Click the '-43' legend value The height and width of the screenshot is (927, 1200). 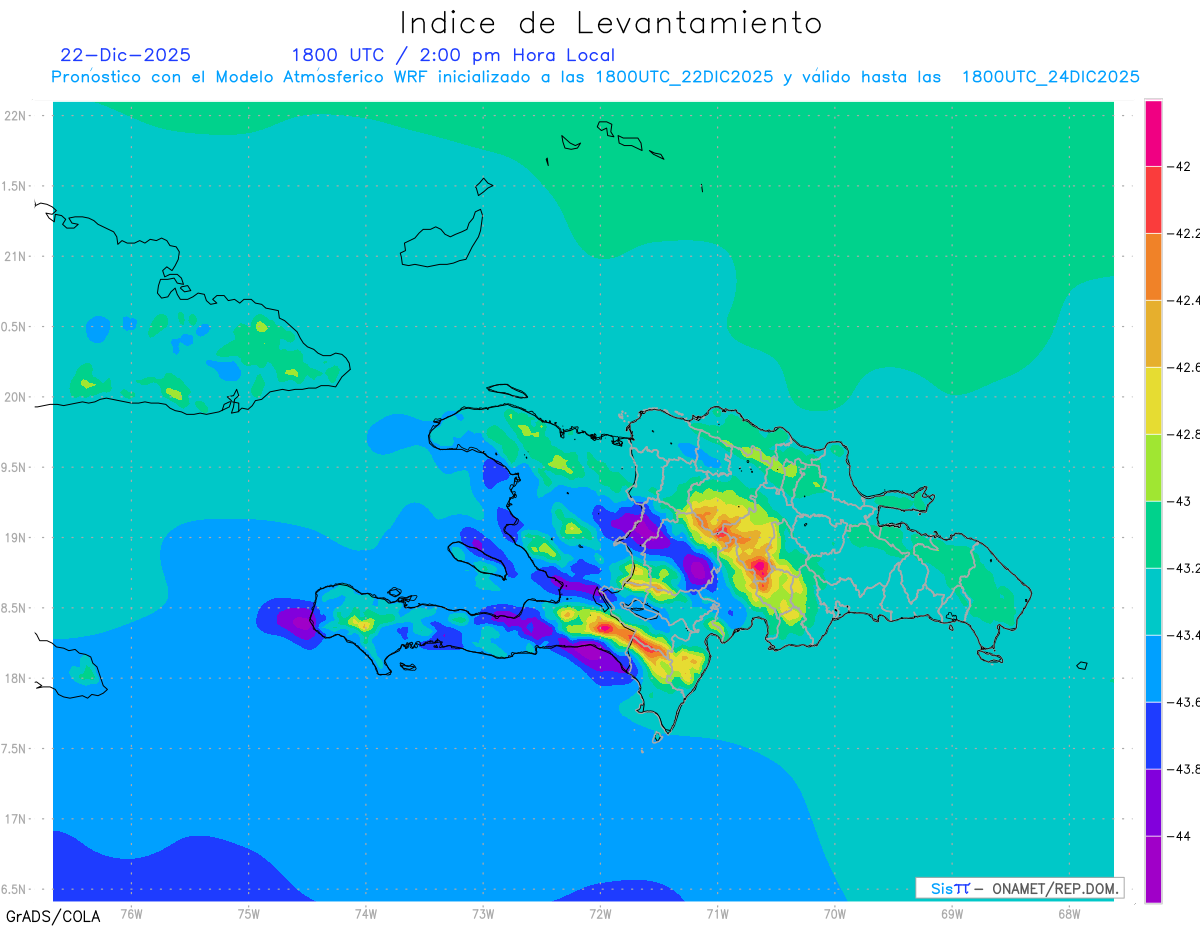[x=1179, y=501]
